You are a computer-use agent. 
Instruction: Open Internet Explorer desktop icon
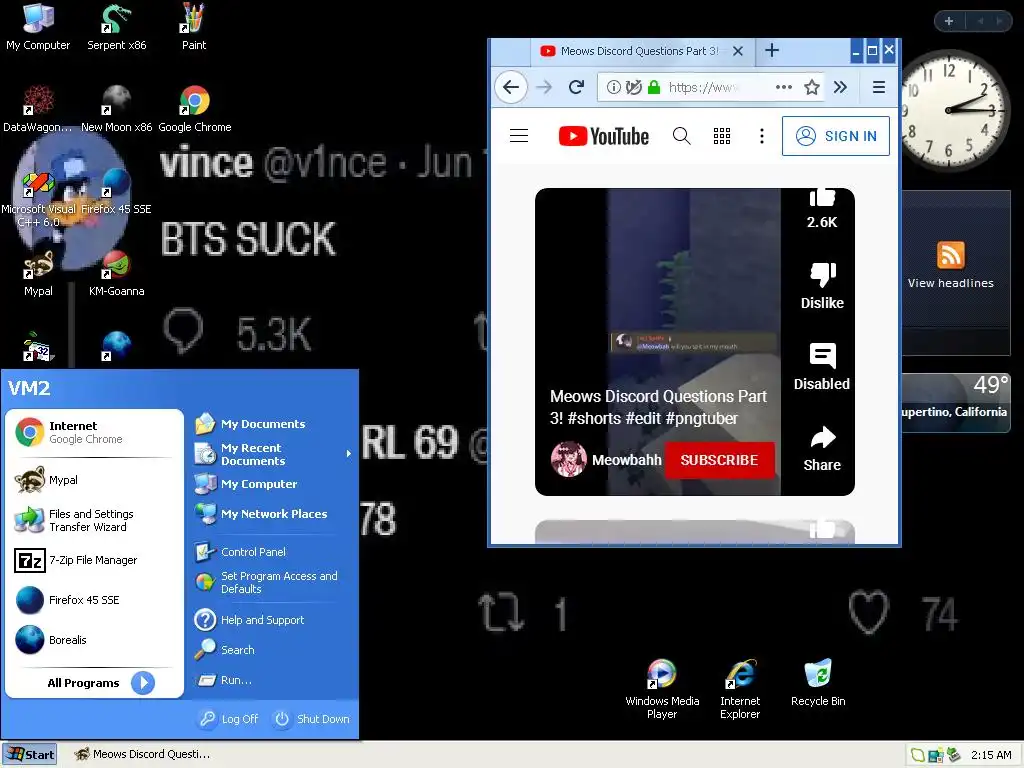click(740, 688)
